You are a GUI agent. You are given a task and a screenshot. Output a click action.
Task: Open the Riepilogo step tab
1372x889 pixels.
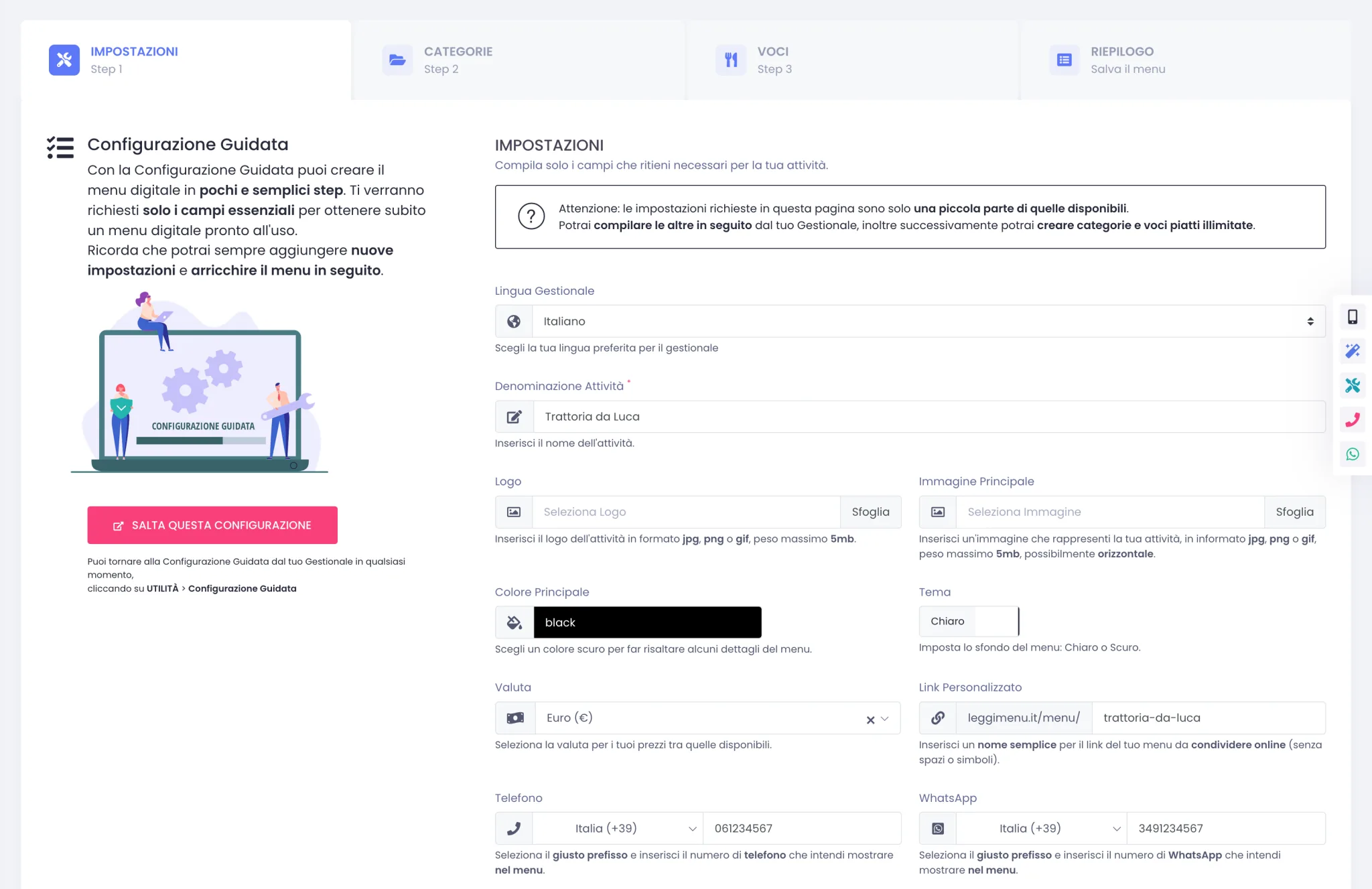coord(1186,60)
